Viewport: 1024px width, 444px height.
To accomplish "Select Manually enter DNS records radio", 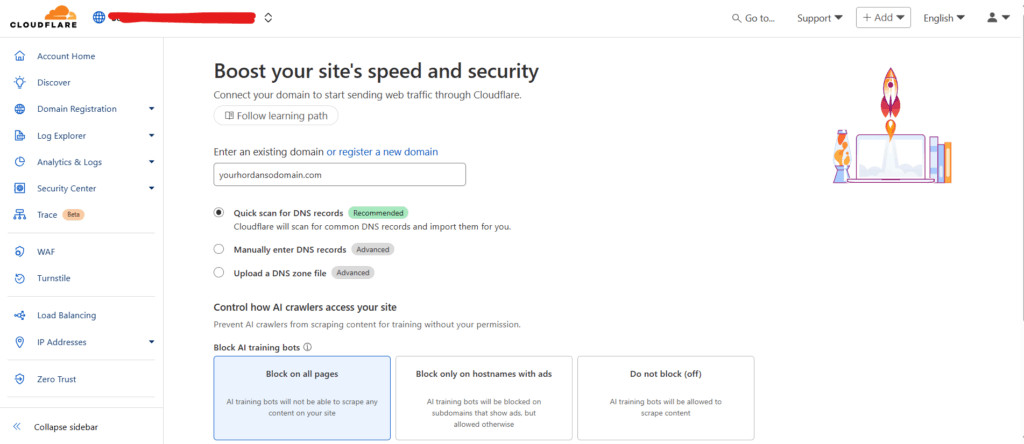I will [219, 249].
